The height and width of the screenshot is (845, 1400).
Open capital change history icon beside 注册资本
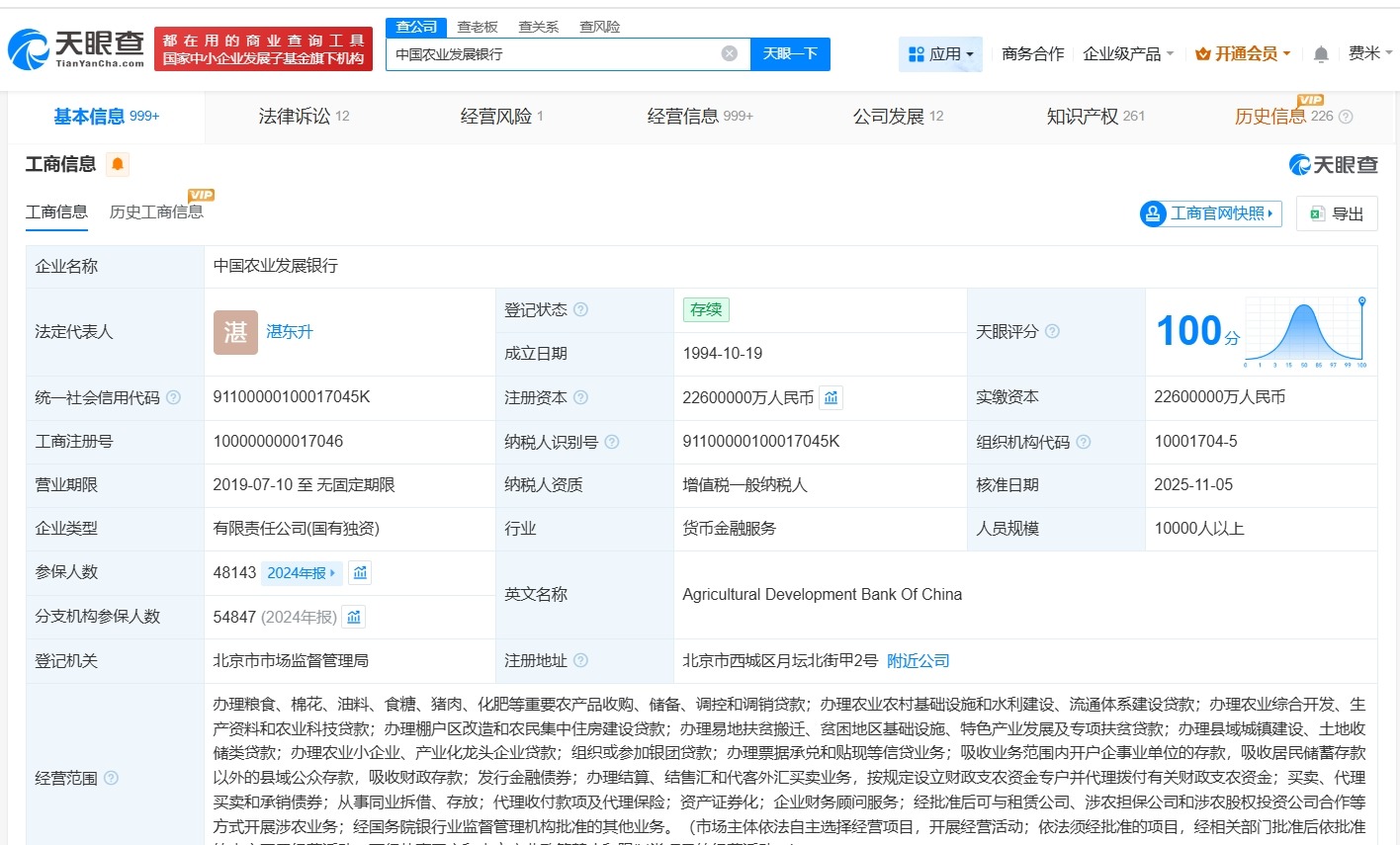pos(831,397)
